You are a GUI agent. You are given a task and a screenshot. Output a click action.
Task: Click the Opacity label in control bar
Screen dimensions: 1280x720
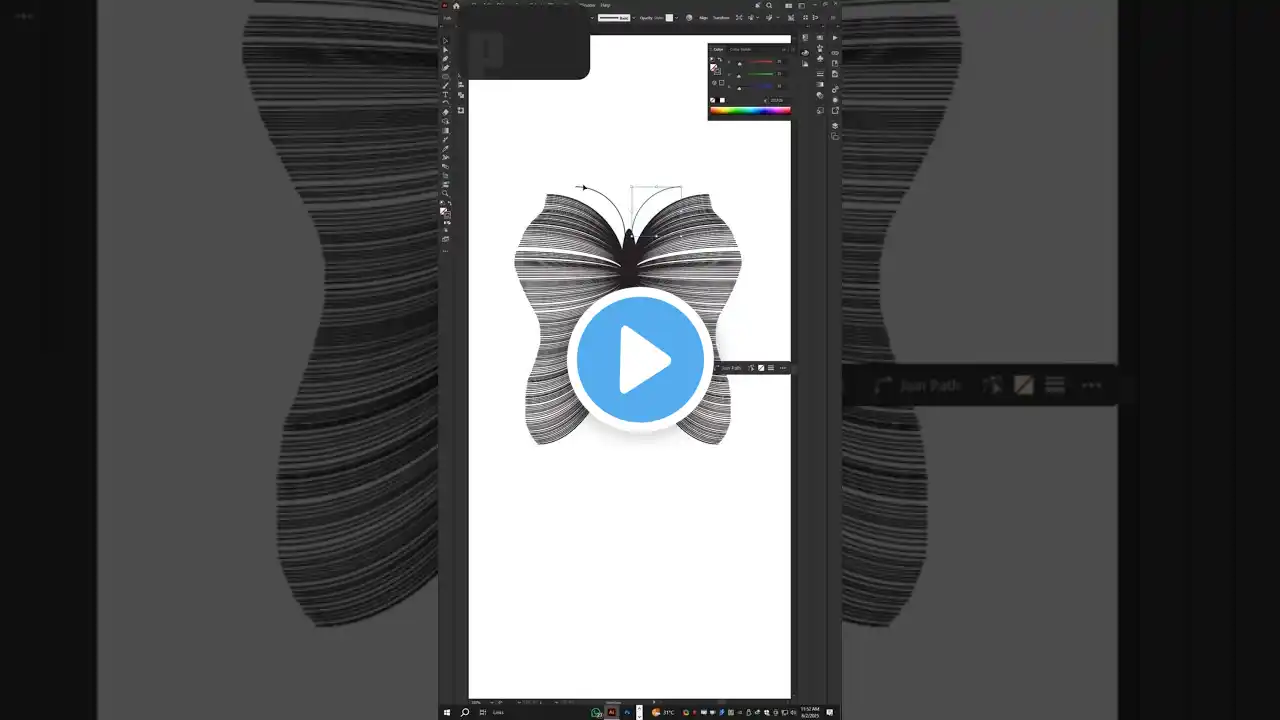[x=646, y=18]
